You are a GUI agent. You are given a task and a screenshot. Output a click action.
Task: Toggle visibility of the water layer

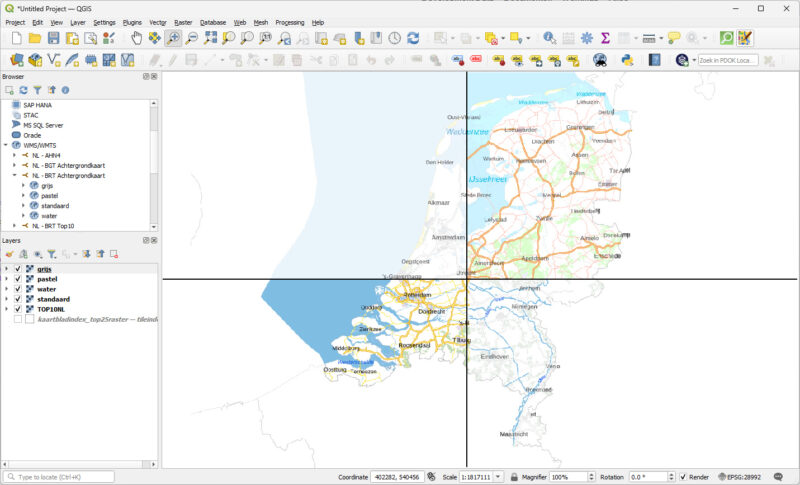tap(18, 289)
